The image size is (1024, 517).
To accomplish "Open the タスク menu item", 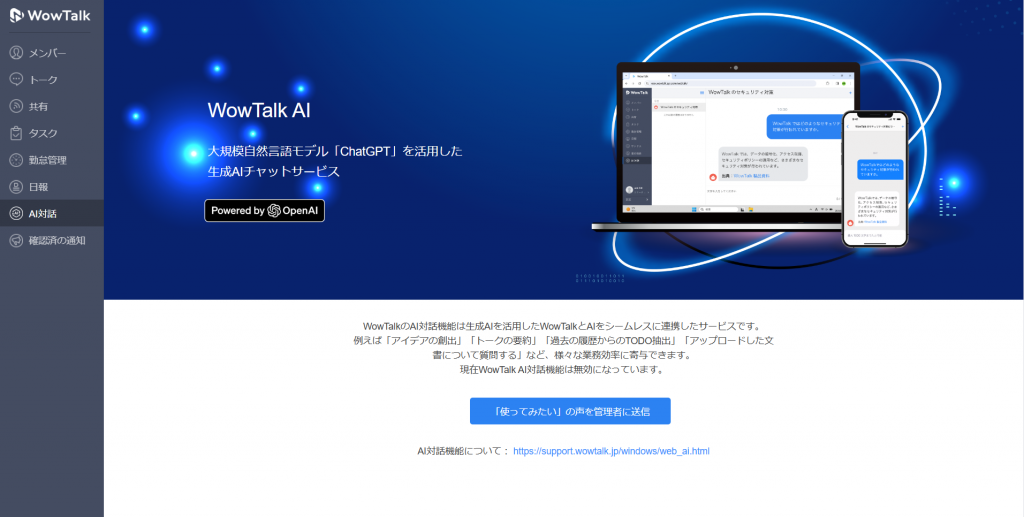I will pos(52,133).
